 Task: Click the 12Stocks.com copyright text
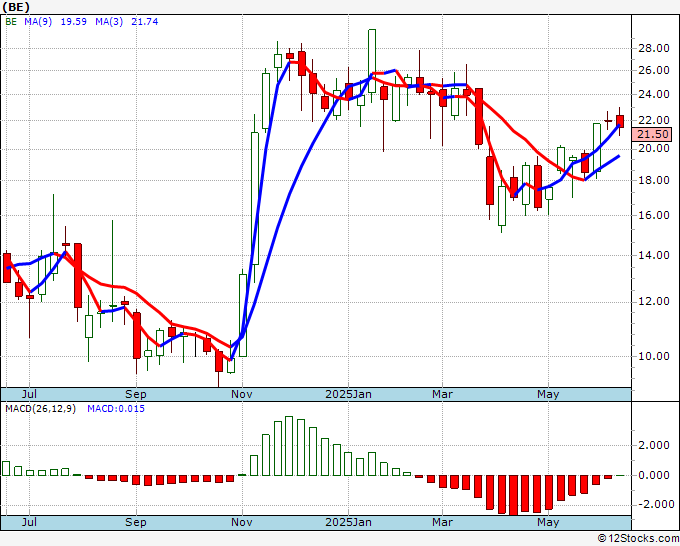click(x=638, y=539)
